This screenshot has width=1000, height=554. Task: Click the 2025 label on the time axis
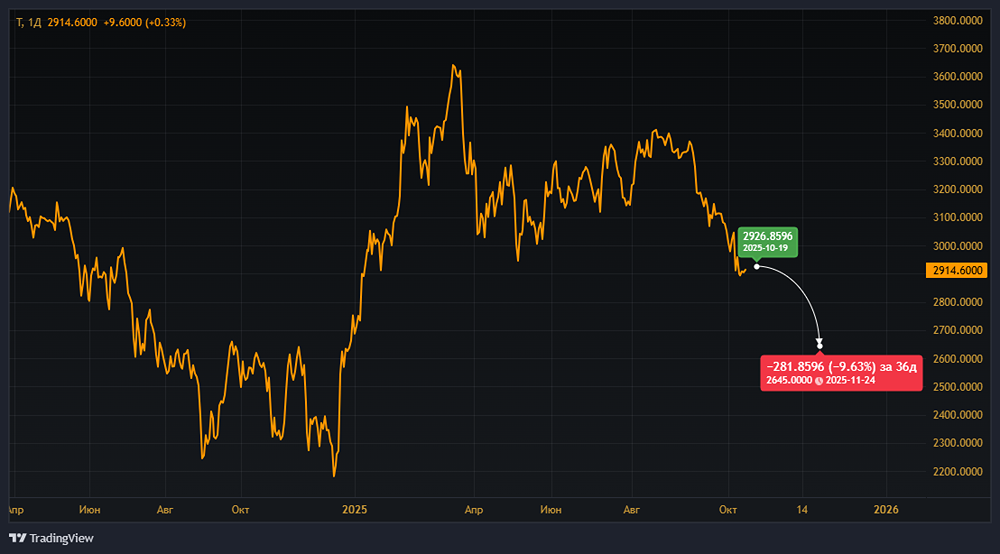[x=355, y=509]
